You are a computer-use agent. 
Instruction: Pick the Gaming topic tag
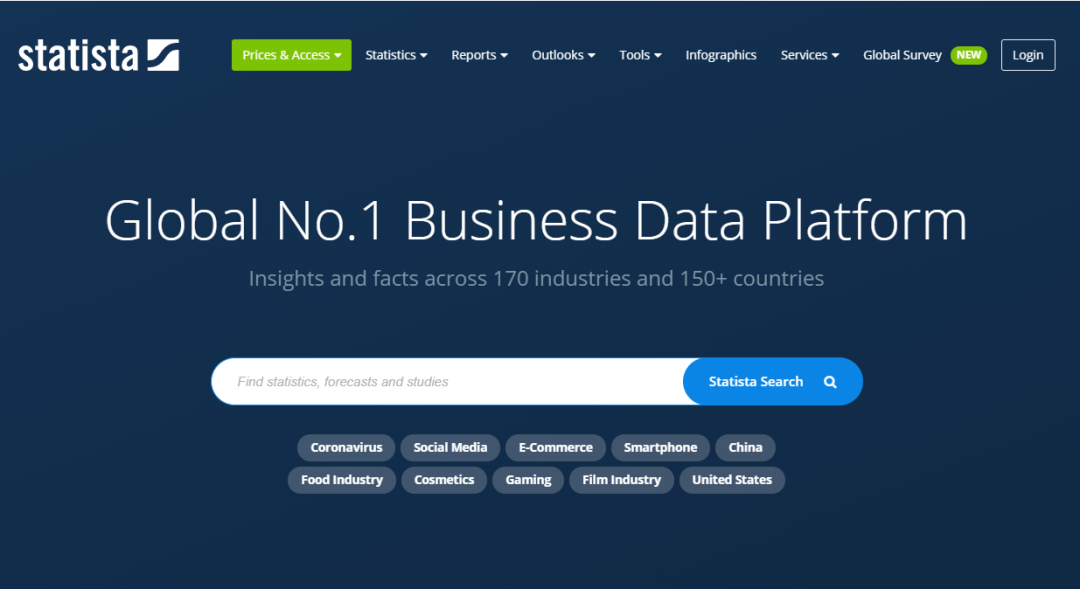click(x=528, y=480)
